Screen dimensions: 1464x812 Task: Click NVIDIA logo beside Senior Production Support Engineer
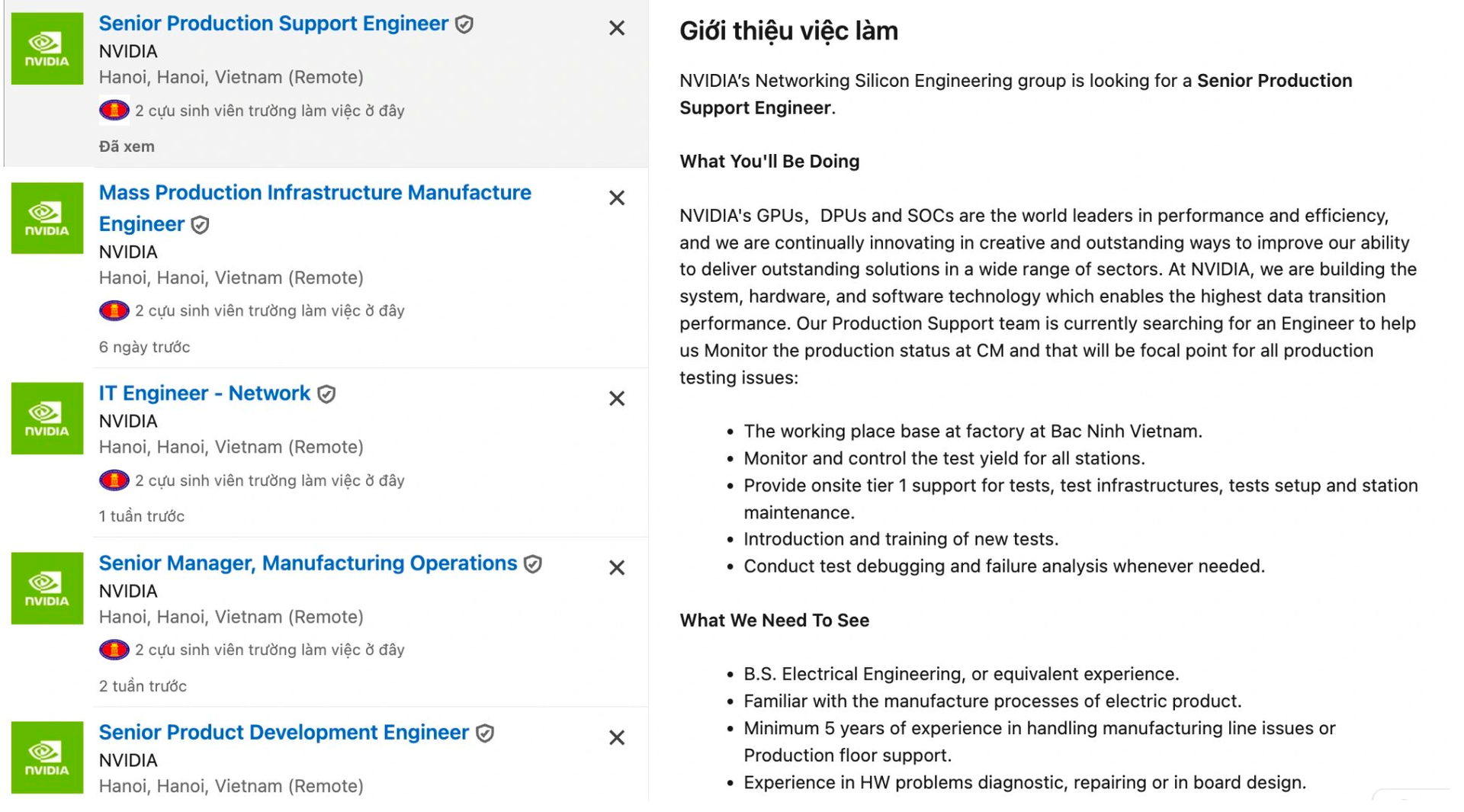click(47, 49)
